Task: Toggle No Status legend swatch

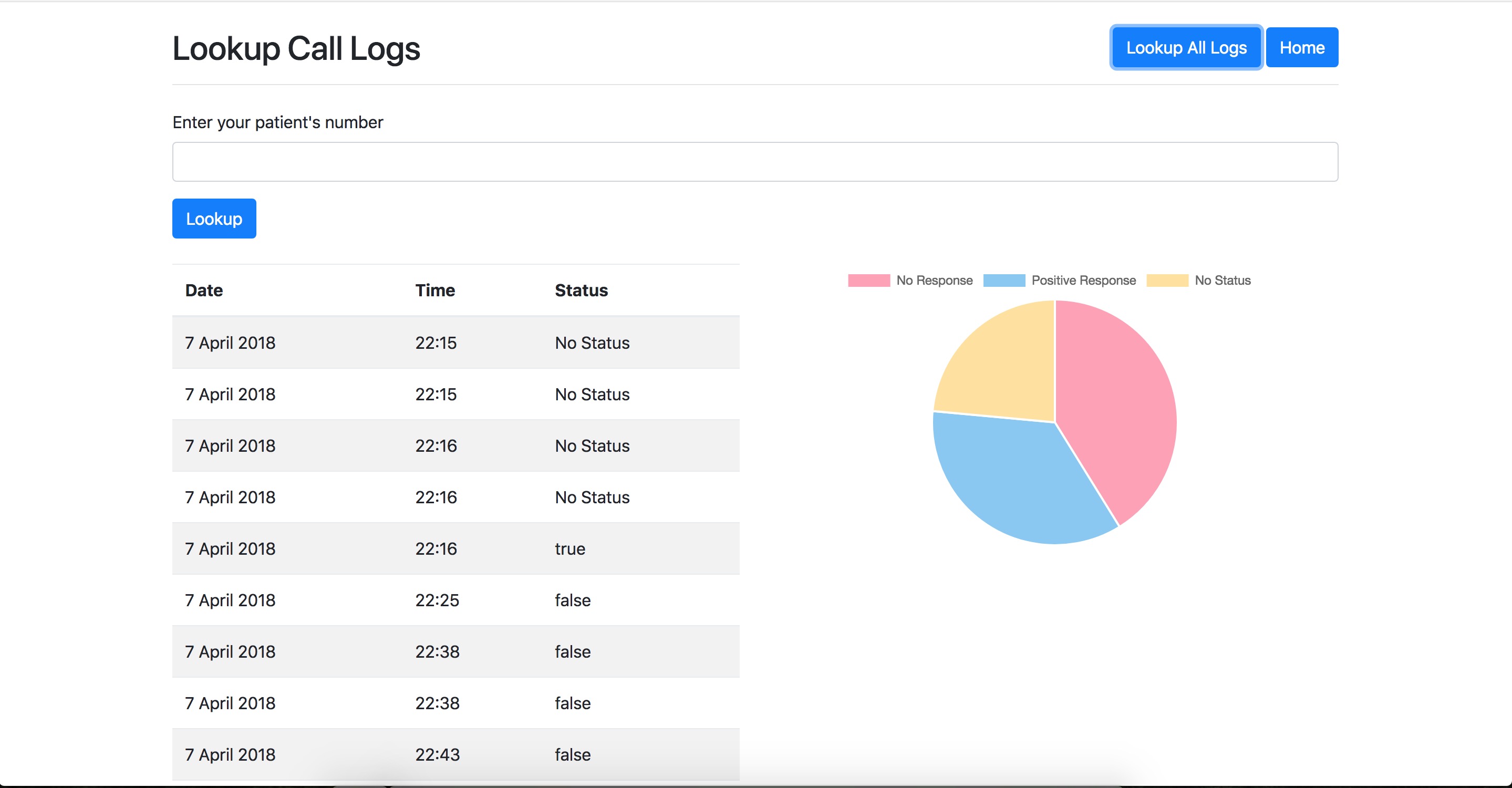Action: tap(1167, 281)
